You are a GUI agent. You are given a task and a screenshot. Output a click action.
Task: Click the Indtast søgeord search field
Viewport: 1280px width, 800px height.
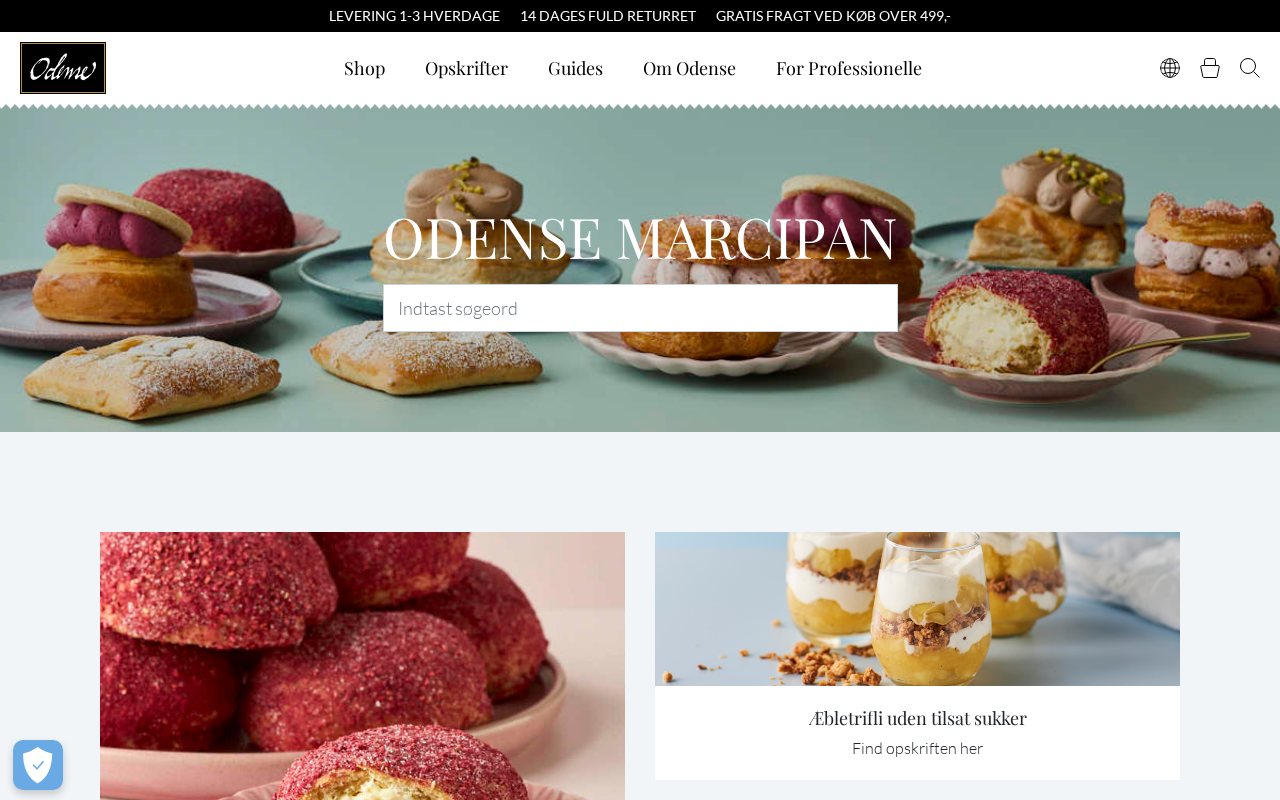[640, 308]
